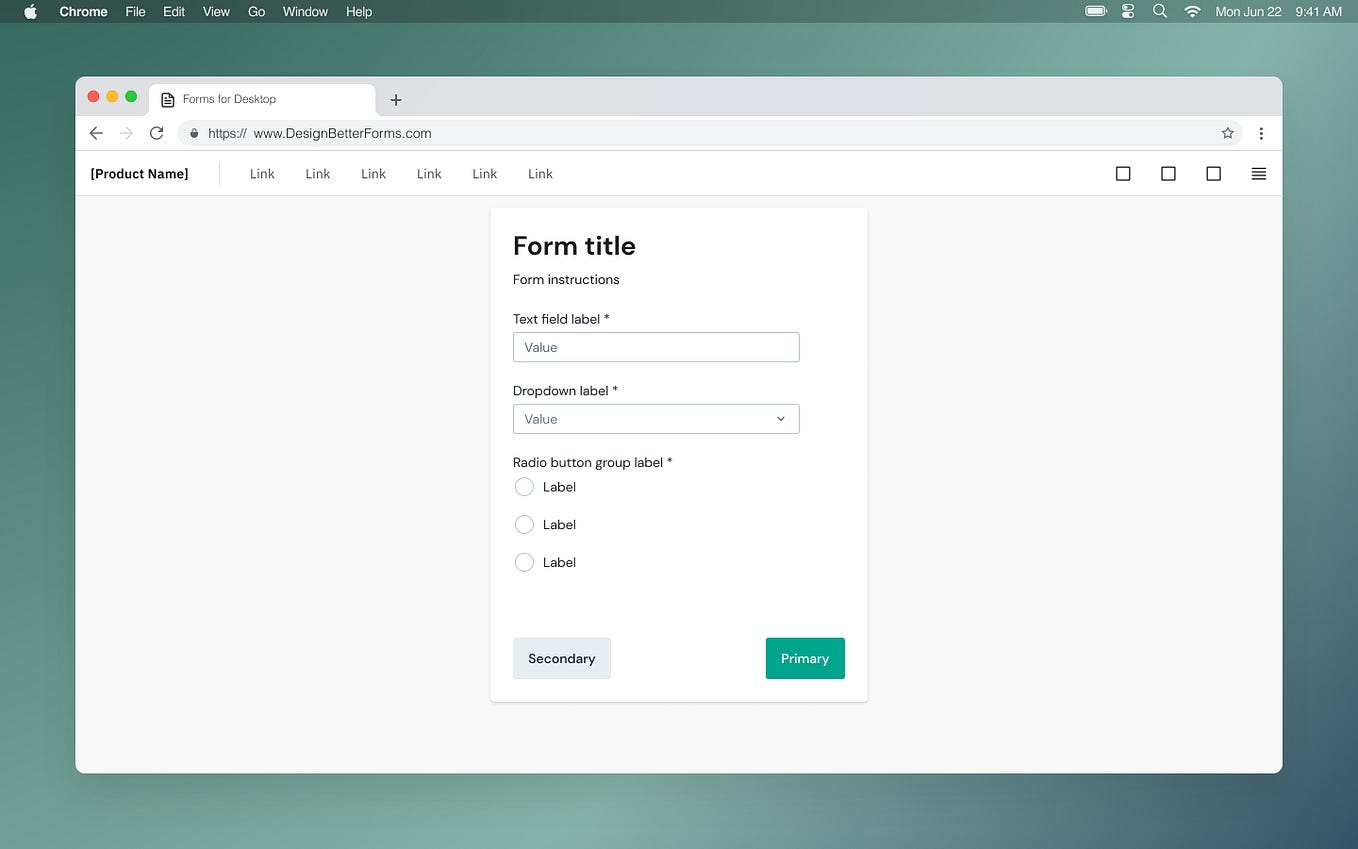
Task: Reload the current page
Action: 156,132
